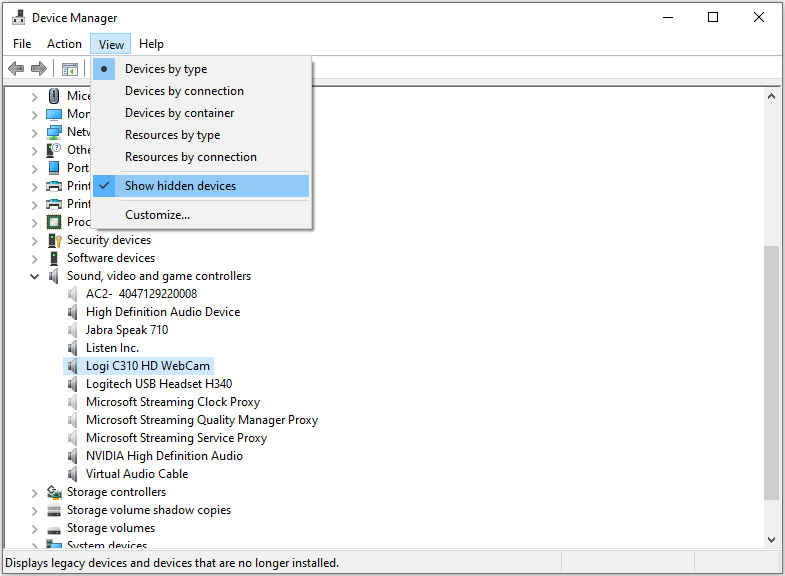Click the Storage controllers icon

tap(54, 492)
